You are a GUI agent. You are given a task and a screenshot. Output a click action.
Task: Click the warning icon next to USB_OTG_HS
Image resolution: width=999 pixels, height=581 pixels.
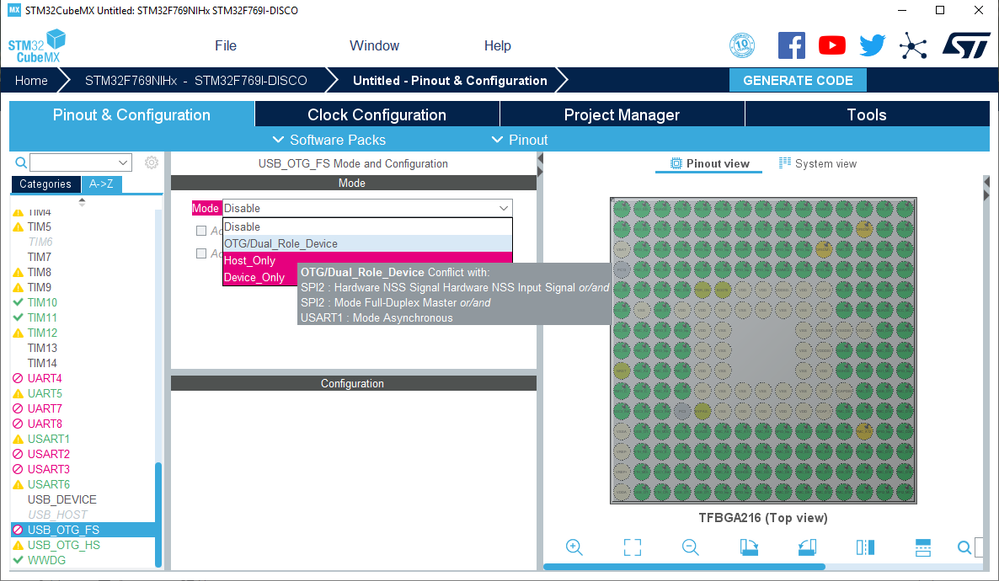[18, 545]
